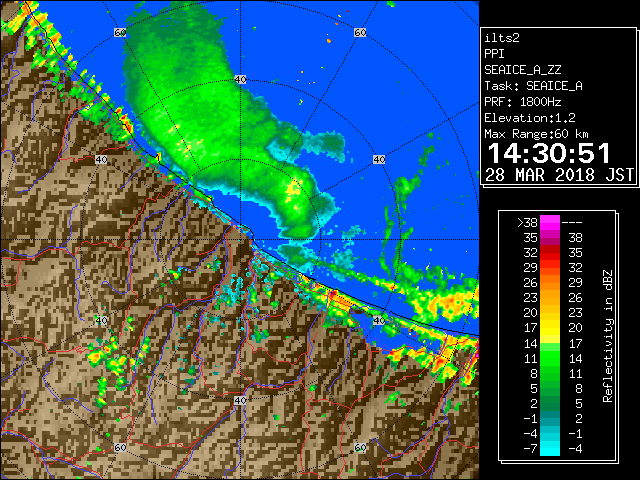
Task: Click the 14:30:51 timestamp
Action: click(x=549, y=153)
